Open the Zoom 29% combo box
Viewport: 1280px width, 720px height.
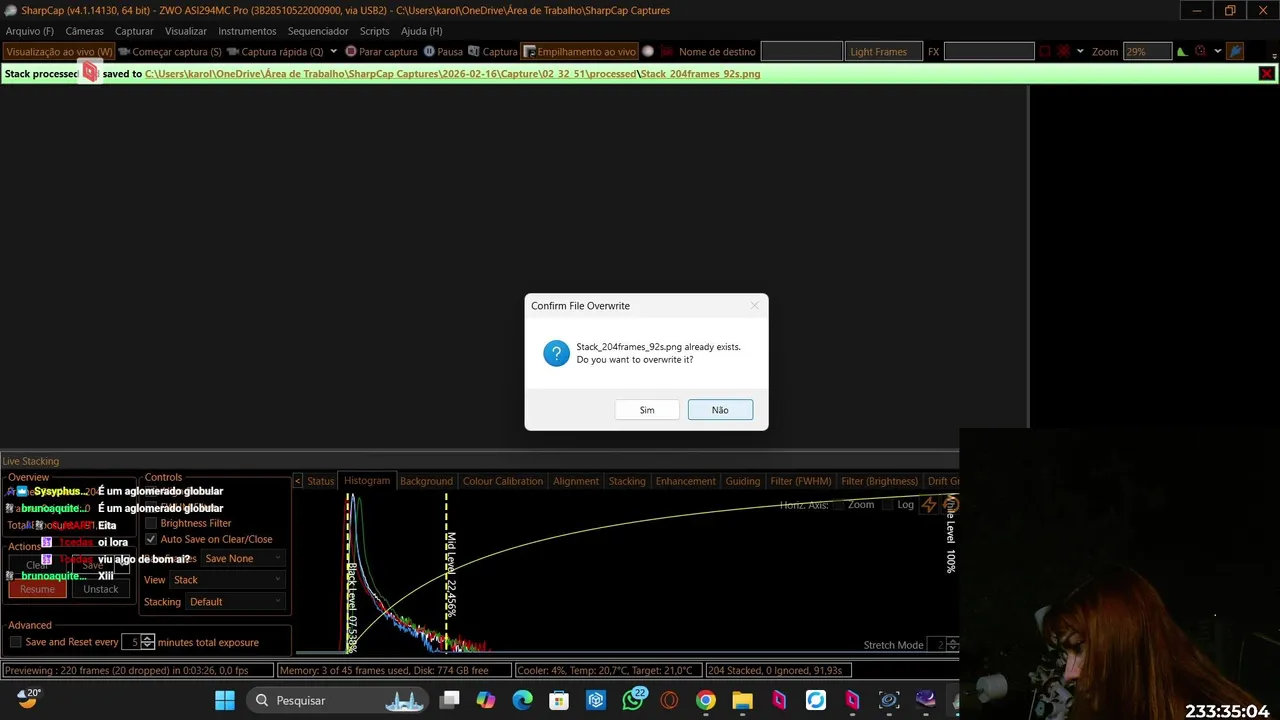click(1147, 51)
